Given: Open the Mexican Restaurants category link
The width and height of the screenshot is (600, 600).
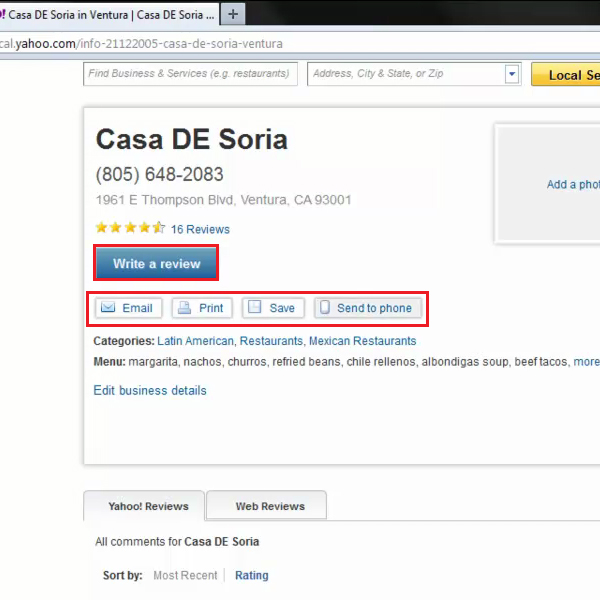Looking at the screenshot, I should [x=362, y=341].
